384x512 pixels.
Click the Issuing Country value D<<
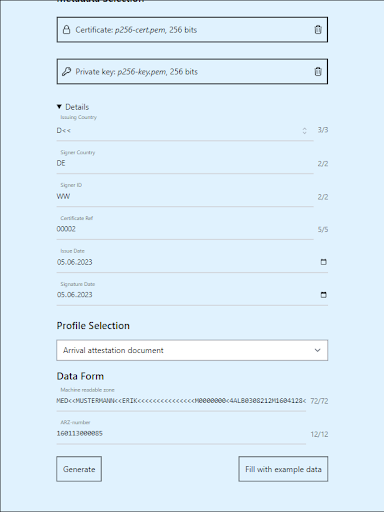tap(64, 131)
